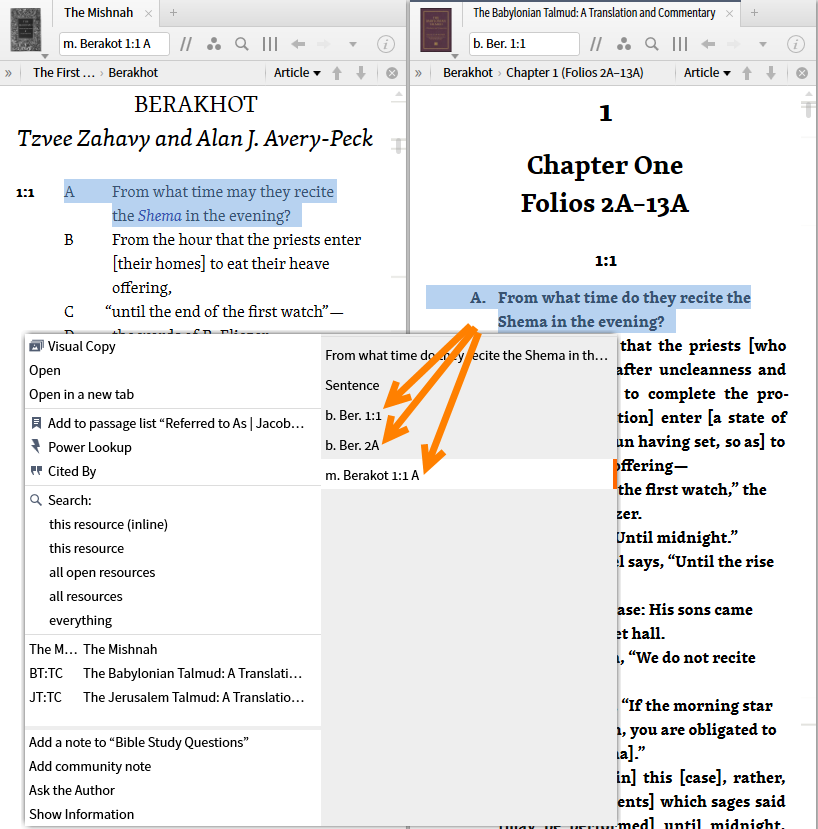Open history dropdown arrow in Talmud toolbar
This screenshot has height=829, width=818.
click(x=762, y=44)
